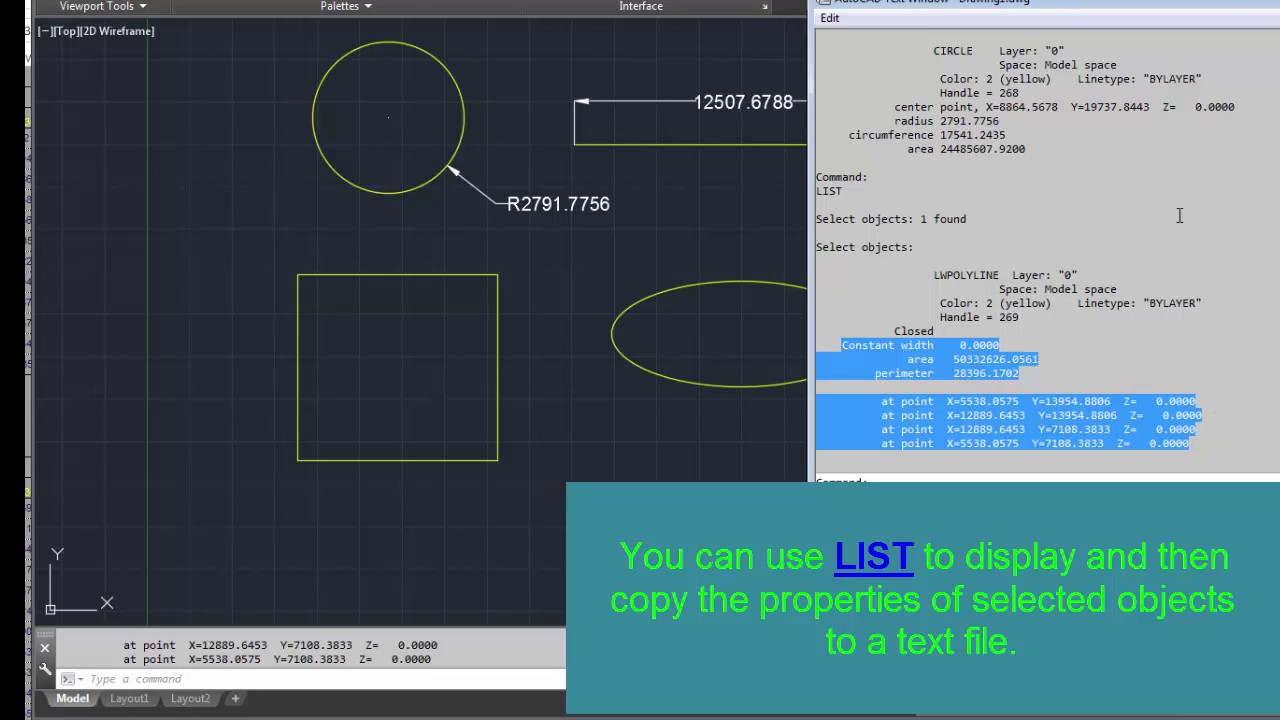Click highlighted 'area 50332626.0561' line

pyautogui.click(x=972, y=359)
